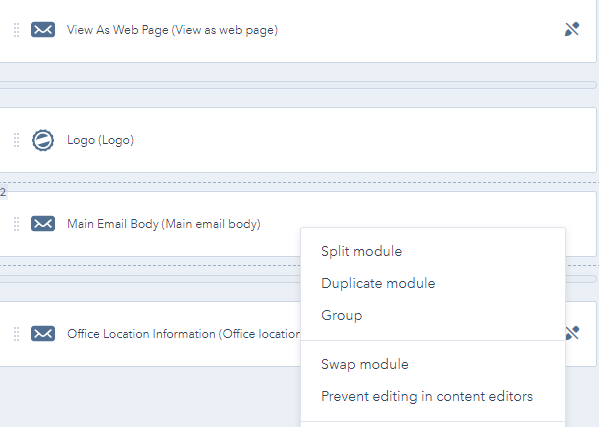Select the View As Web Page module label
Image resolution: width=599 pixels, height=427 pixels.
coord(172,30)
